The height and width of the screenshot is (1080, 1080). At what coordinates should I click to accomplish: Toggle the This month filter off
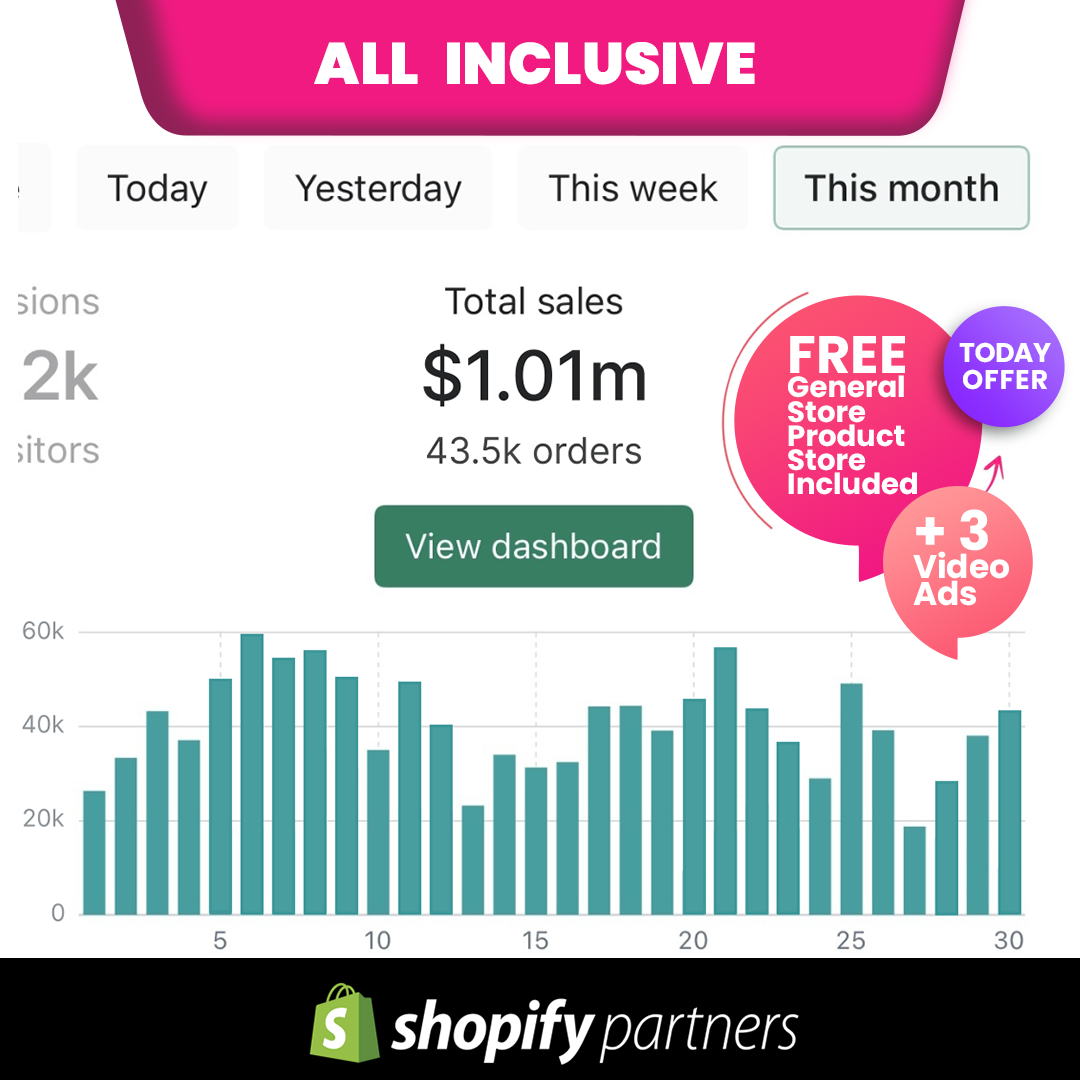900,188
